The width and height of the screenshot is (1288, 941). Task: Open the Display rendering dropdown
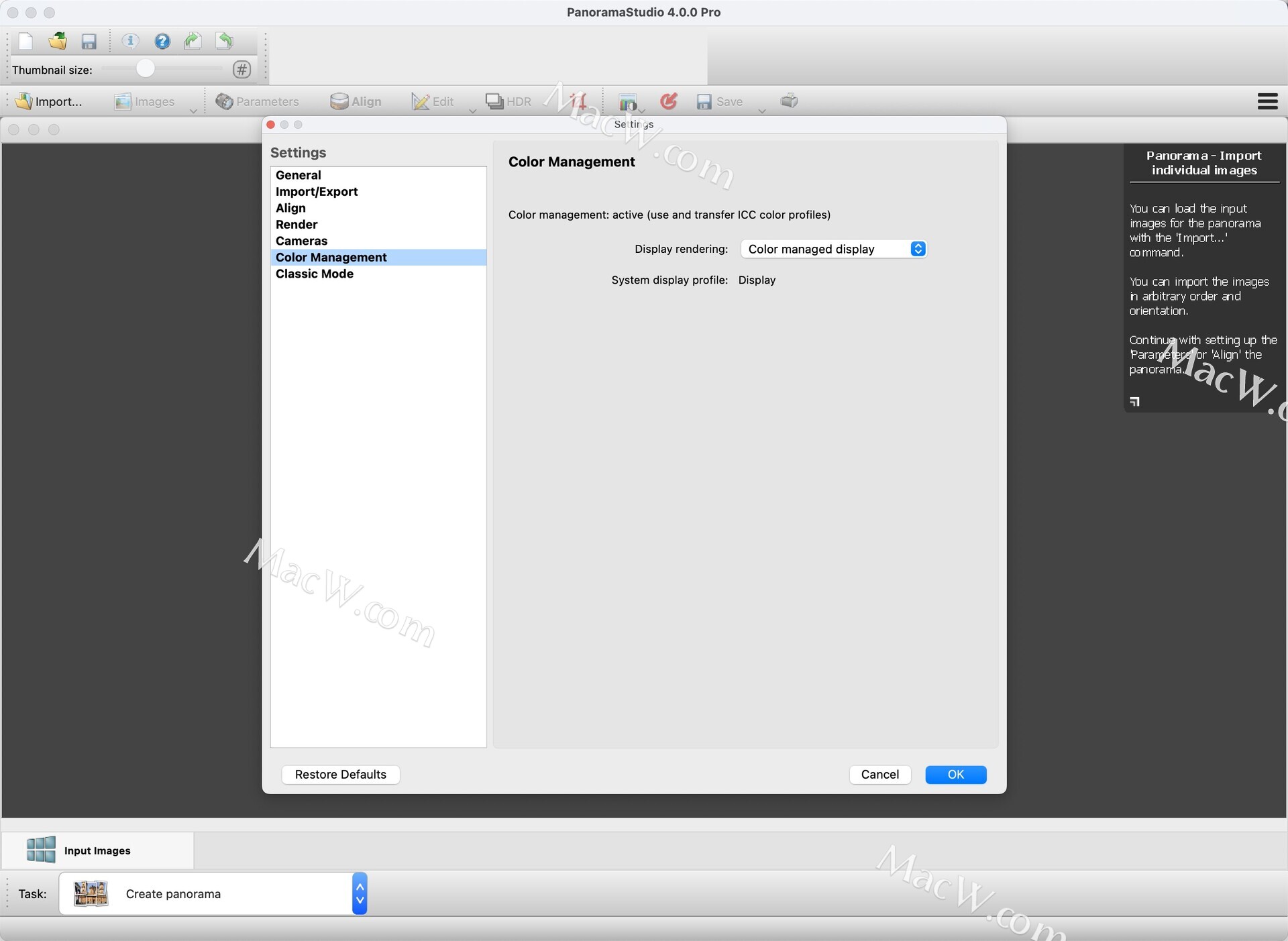[x=833, y=249]
